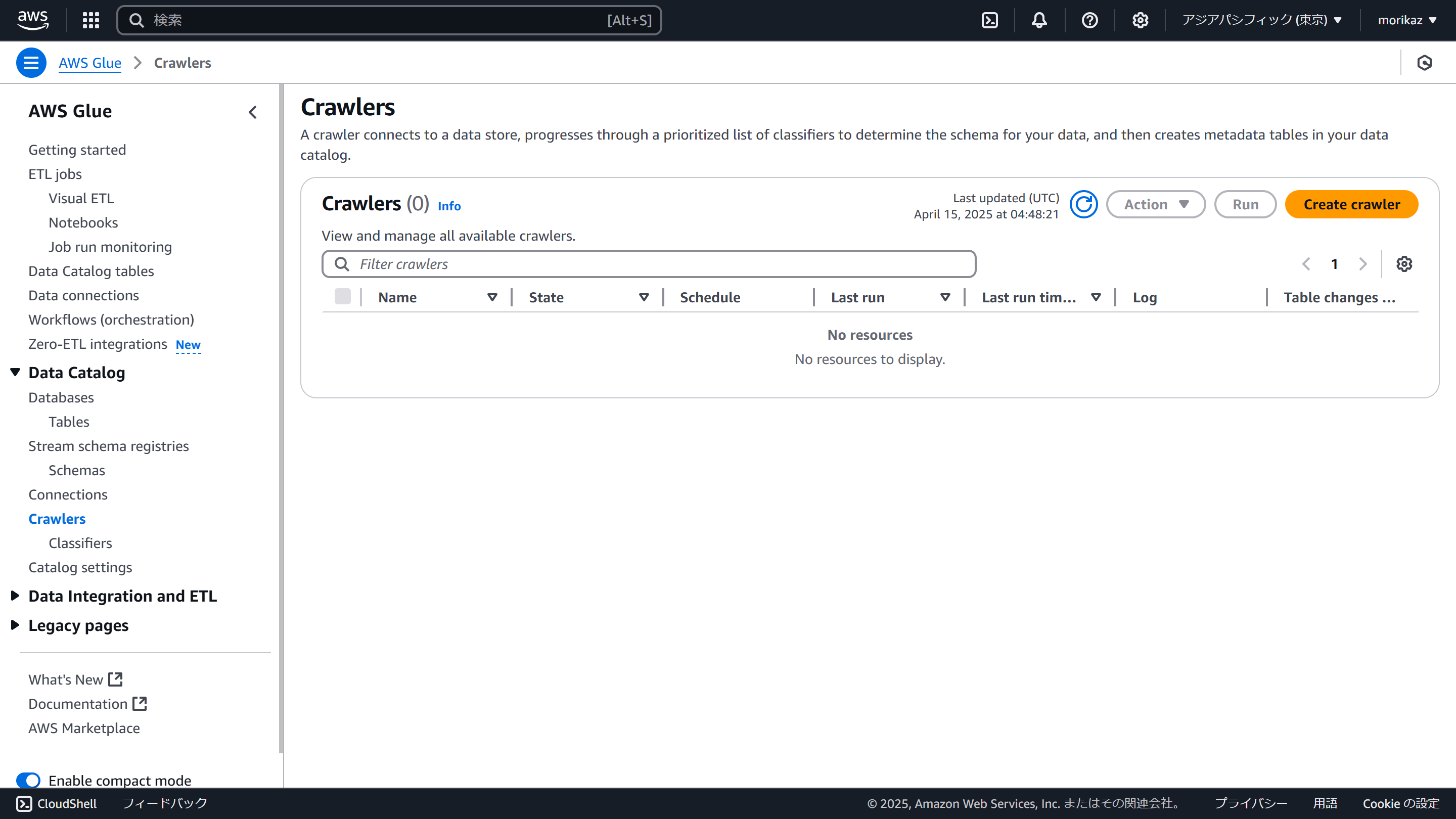Viewport: 1456px width, 819px height.
Task: Click the Filter crawlers search field
Action: tap(648, 264)
